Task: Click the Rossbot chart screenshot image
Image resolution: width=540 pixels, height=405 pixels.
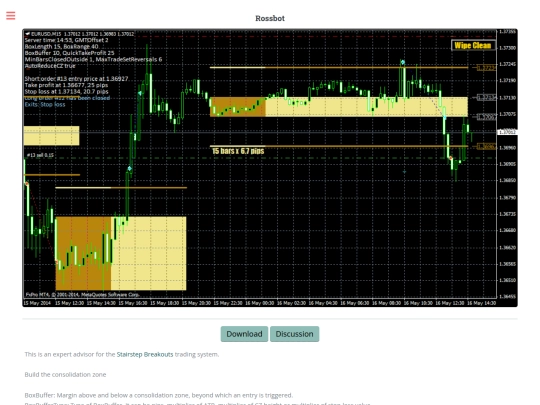Action: [270, 168]
